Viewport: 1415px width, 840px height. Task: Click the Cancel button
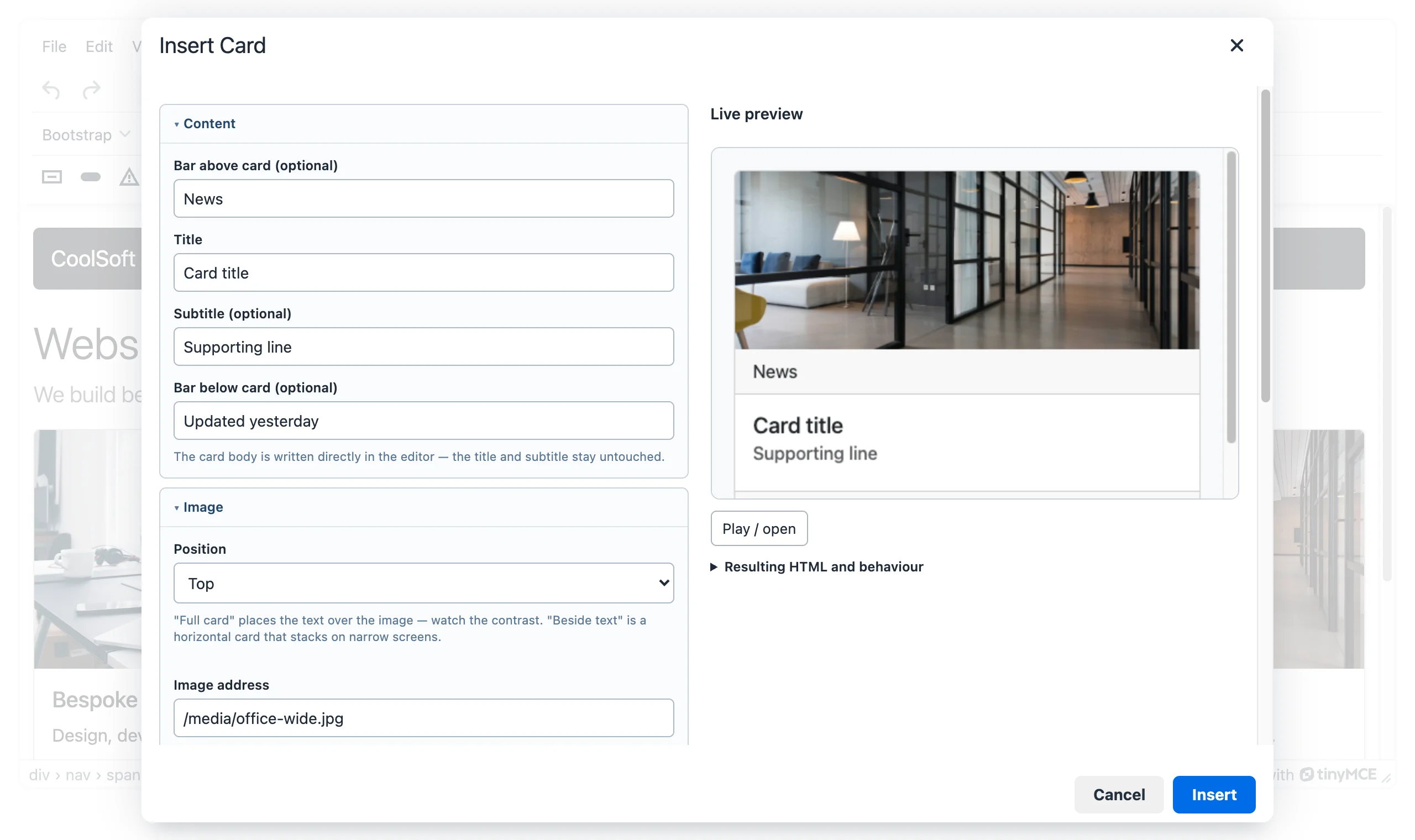1118,794
